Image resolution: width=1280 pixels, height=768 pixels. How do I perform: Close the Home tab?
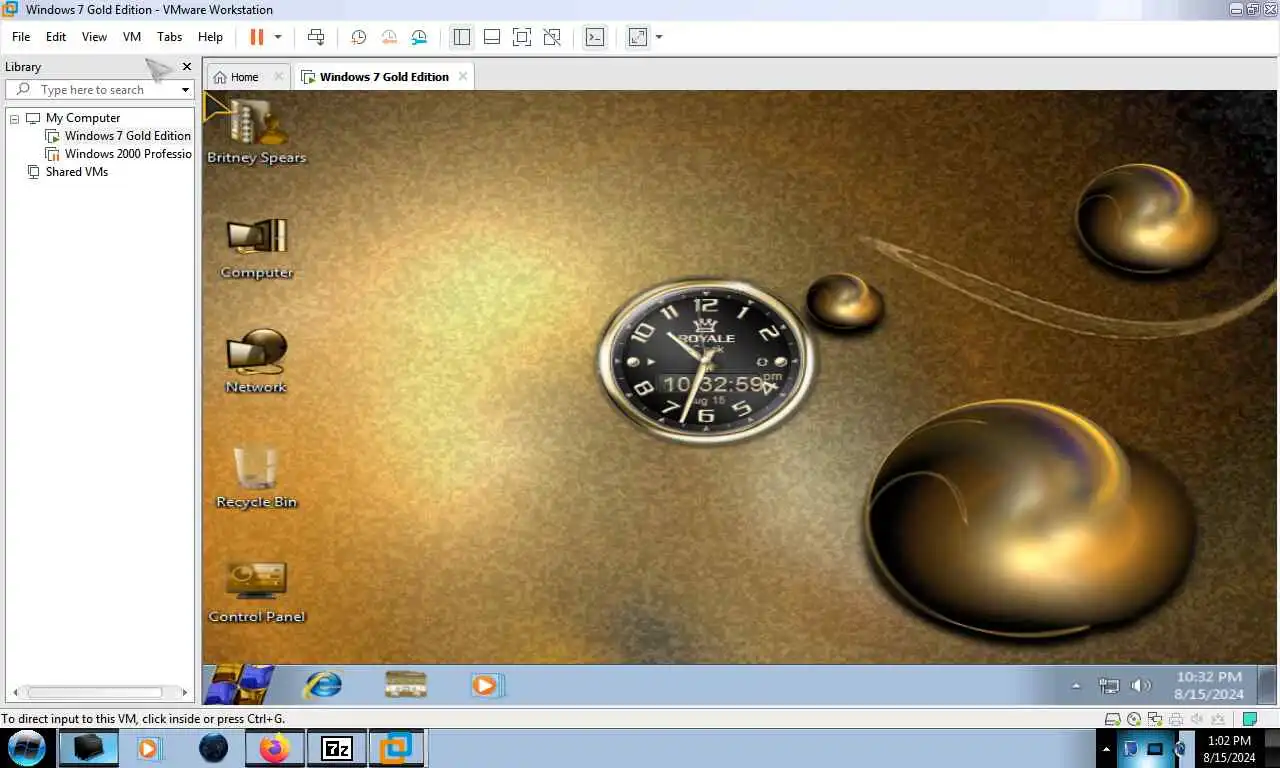coord(279,77)
